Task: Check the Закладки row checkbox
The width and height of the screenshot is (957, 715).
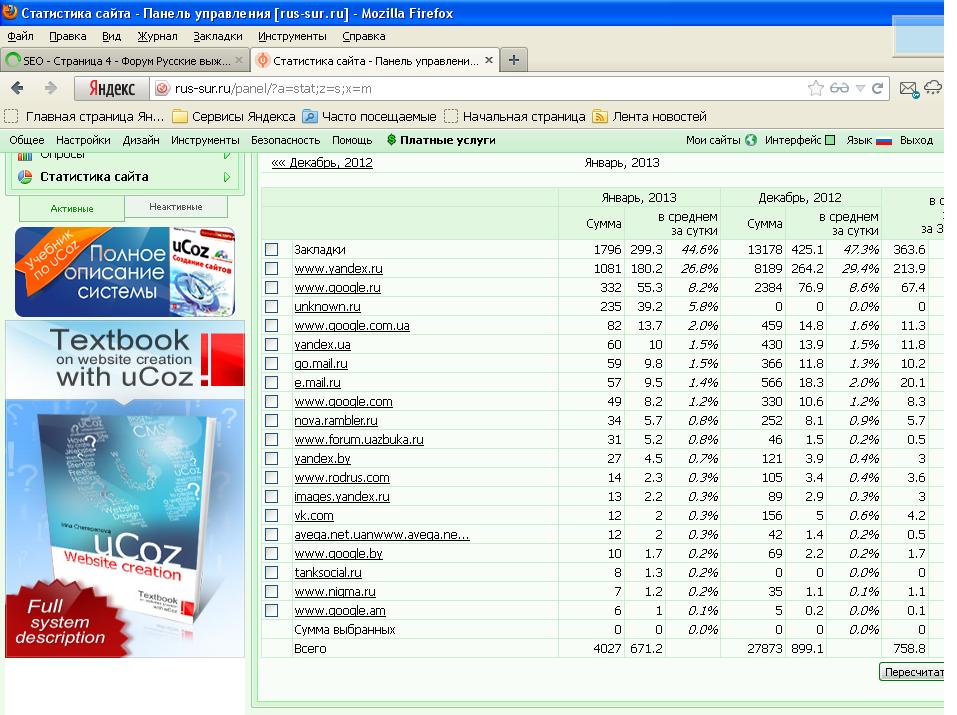Action: point(272,250)
